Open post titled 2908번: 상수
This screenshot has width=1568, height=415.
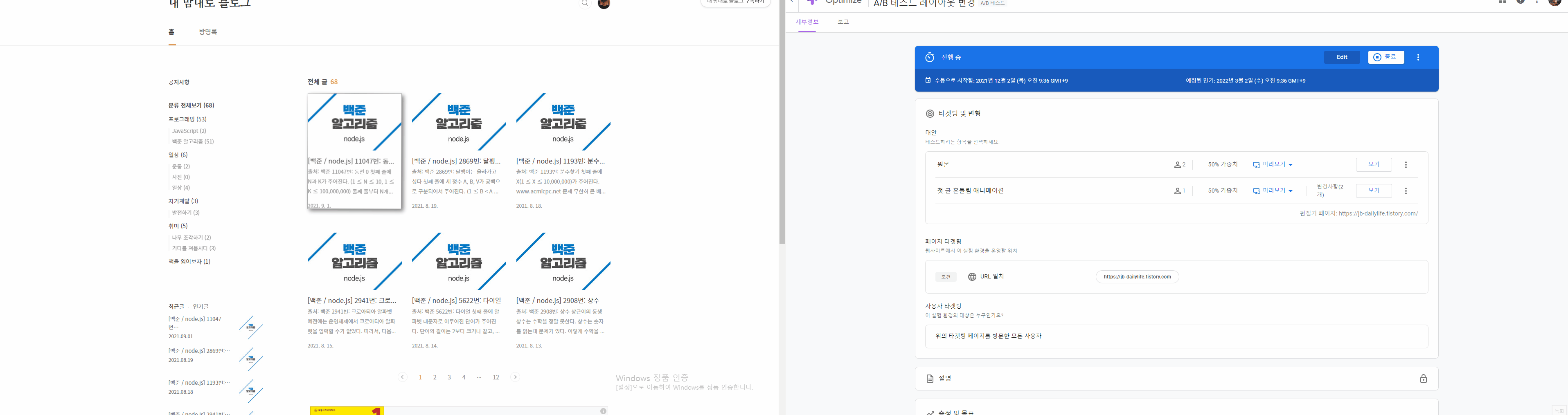click(558, 301)
